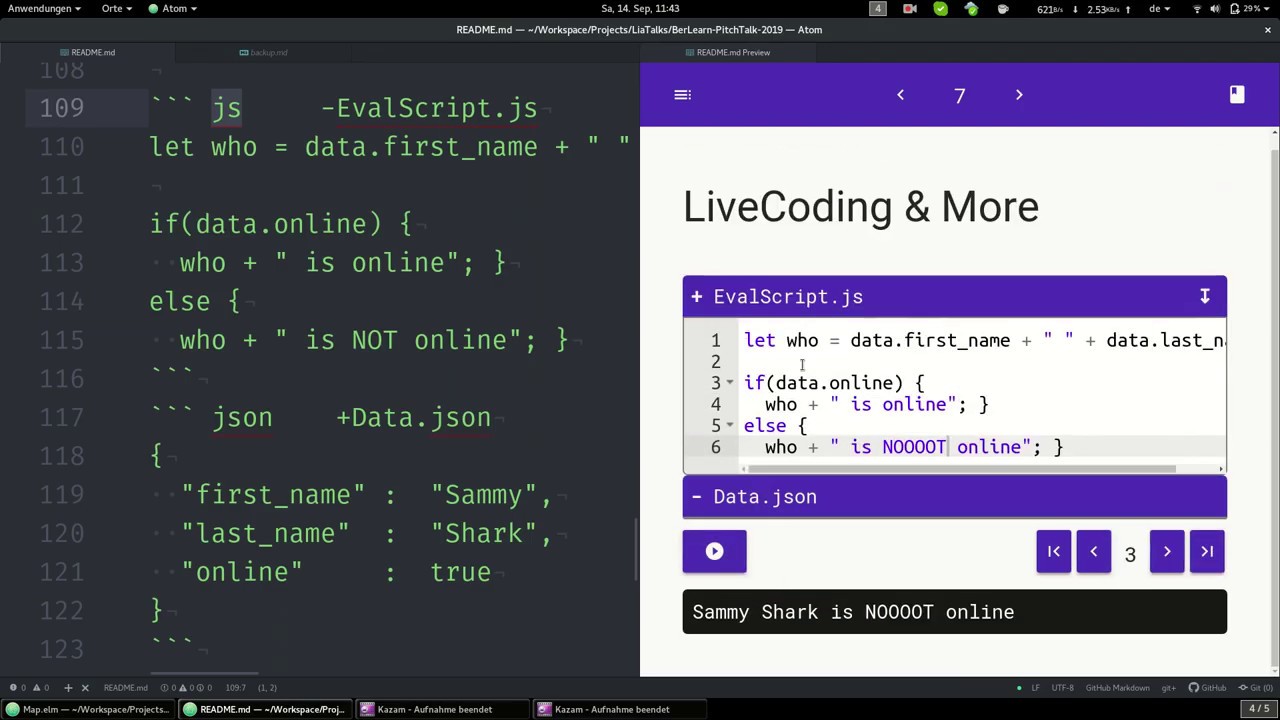1280x720 pixels.
Task: Click the 4 / 5 workspace switcher
Action: 1259,710
